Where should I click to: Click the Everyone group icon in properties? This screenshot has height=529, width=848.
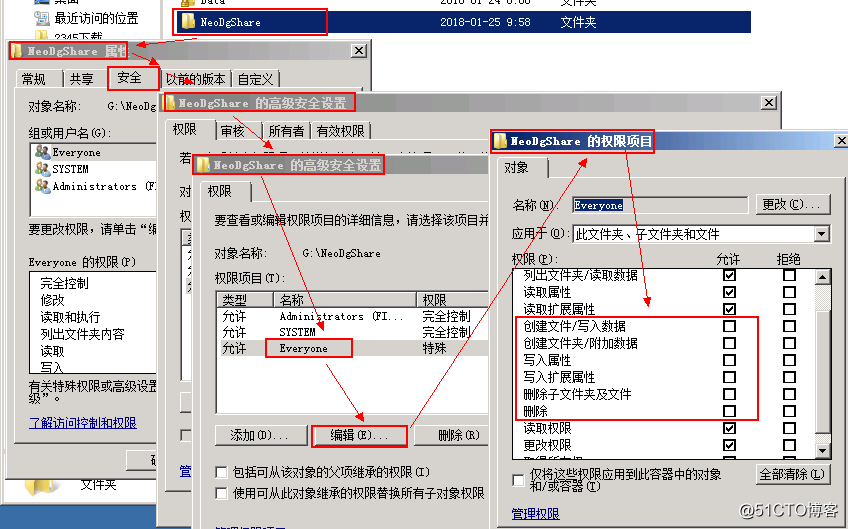pos(42,152)
